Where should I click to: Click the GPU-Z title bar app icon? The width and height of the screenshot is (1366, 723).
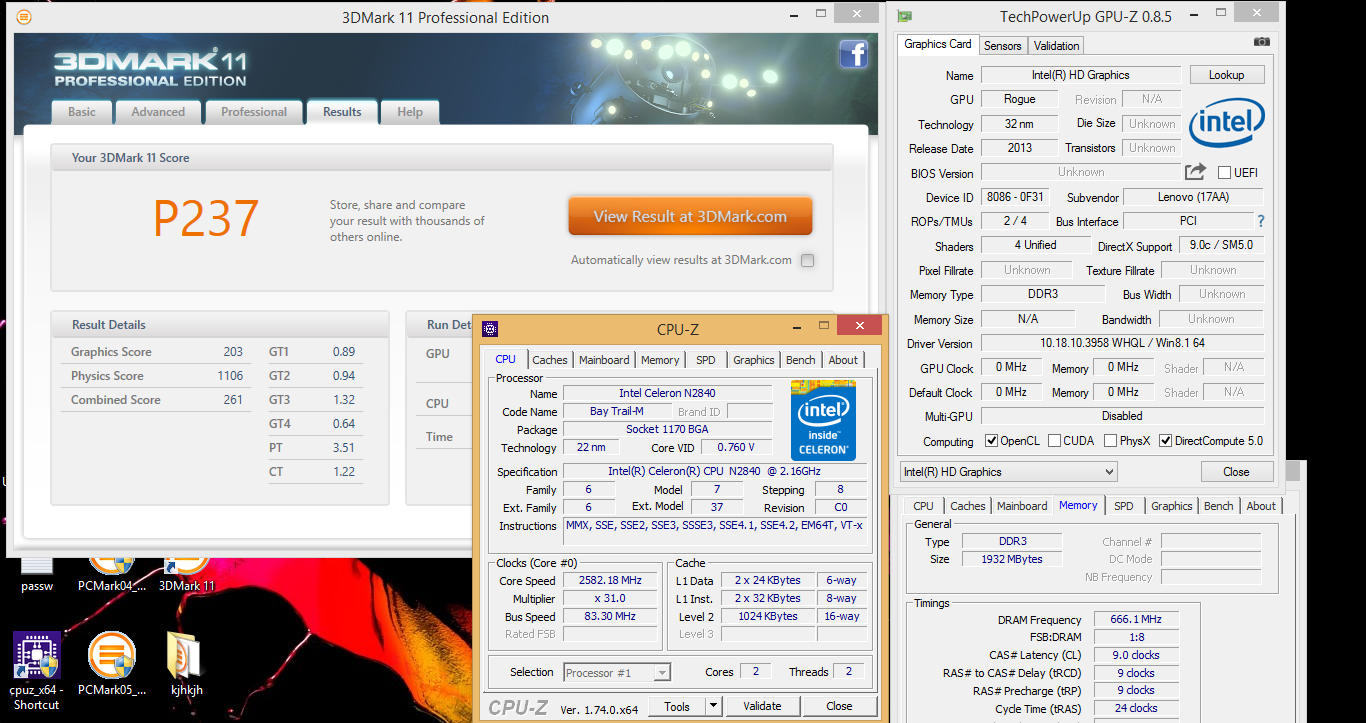coord(905,16)
